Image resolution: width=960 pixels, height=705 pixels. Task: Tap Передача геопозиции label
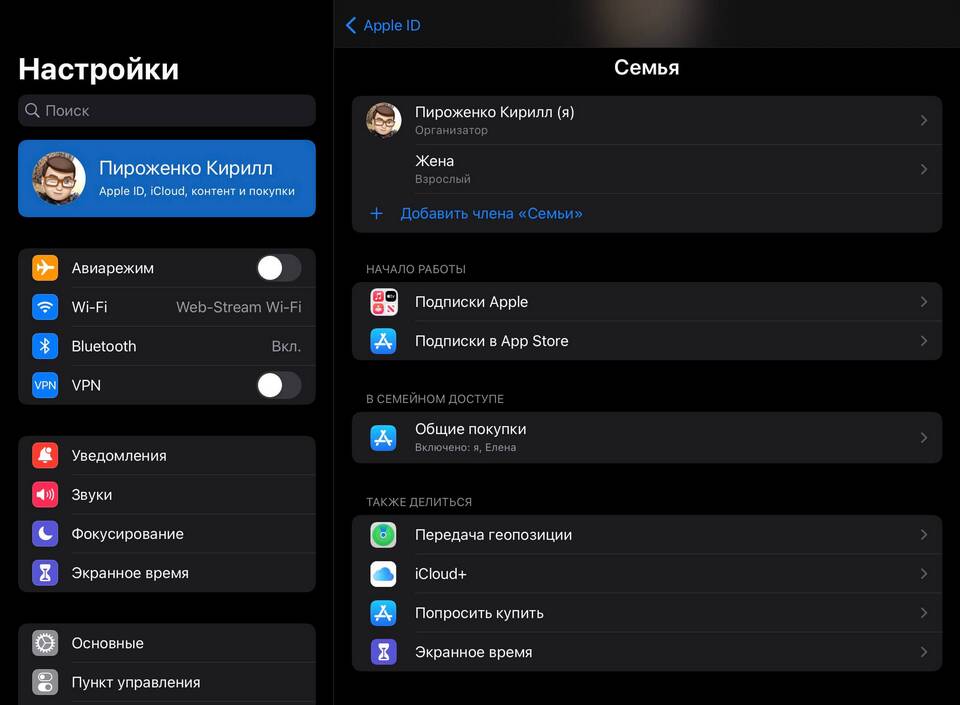click(493, 535)
